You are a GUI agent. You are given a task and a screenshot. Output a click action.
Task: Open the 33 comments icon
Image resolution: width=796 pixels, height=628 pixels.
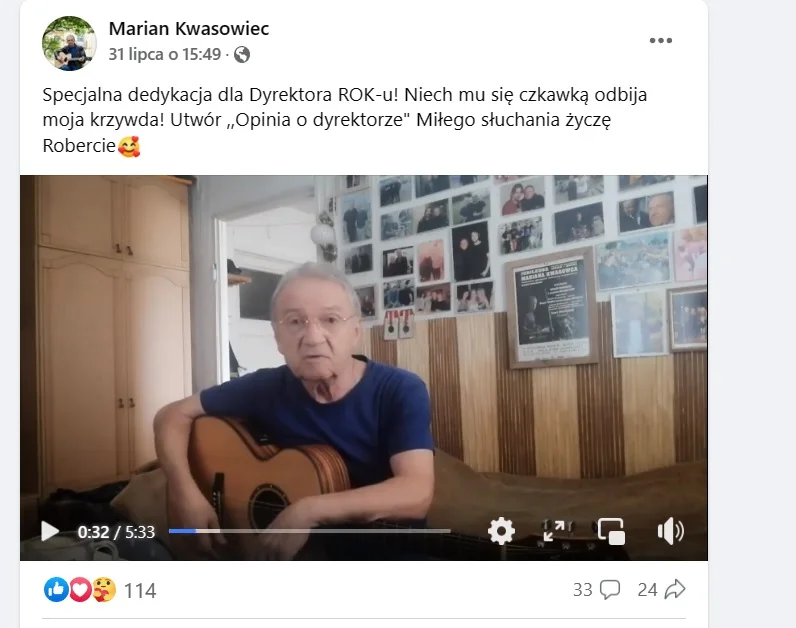pos(610,590)
